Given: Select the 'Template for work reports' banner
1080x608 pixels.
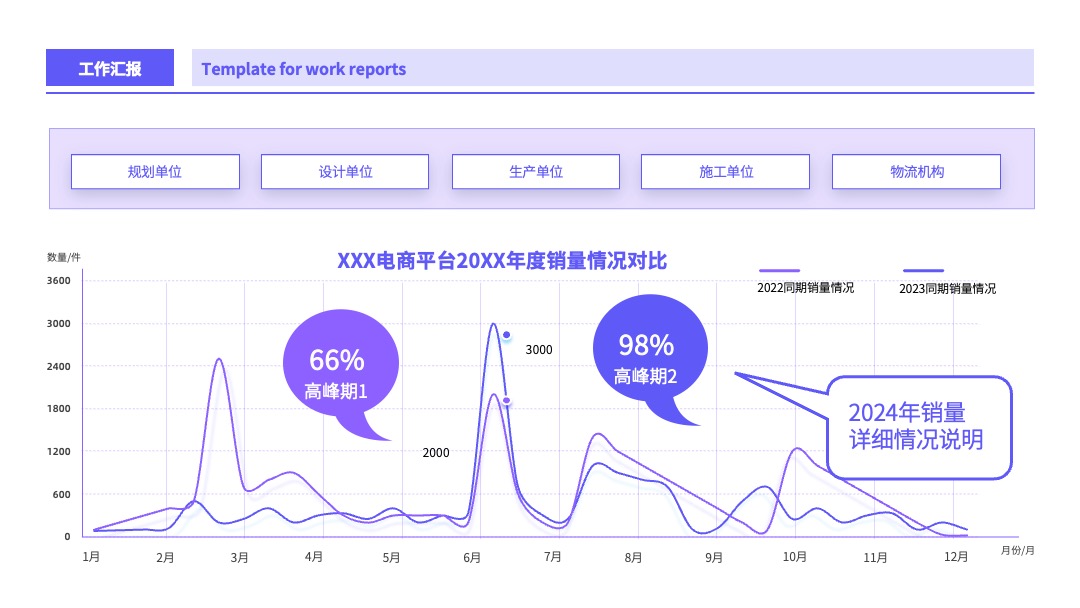Looking at the screenshot, I should coord(612,68).
